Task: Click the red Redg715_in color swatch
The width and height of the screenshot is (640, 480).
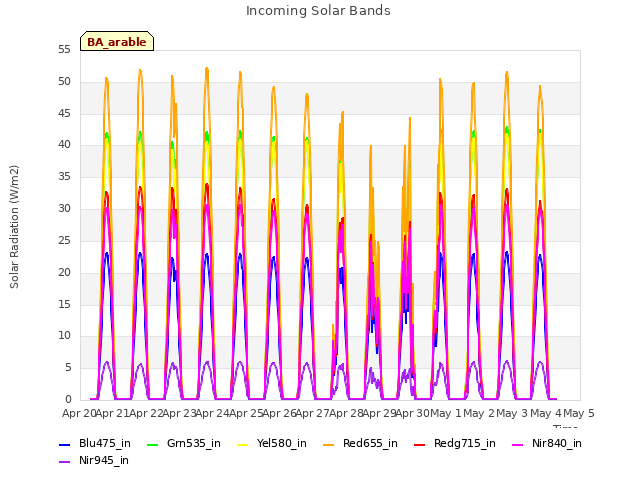Action: pyautogui.click(x=420, y=444)
